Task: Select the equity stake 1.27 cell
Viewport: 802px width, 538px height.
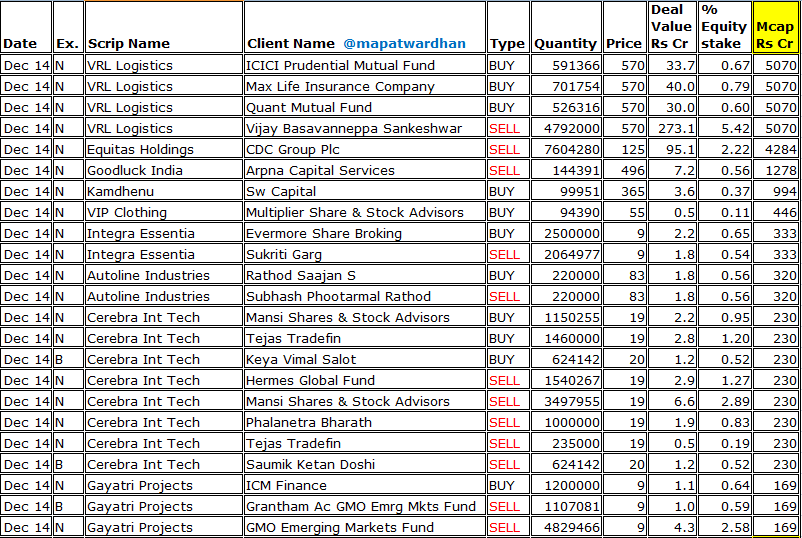Action: click(x=725, y=380)
